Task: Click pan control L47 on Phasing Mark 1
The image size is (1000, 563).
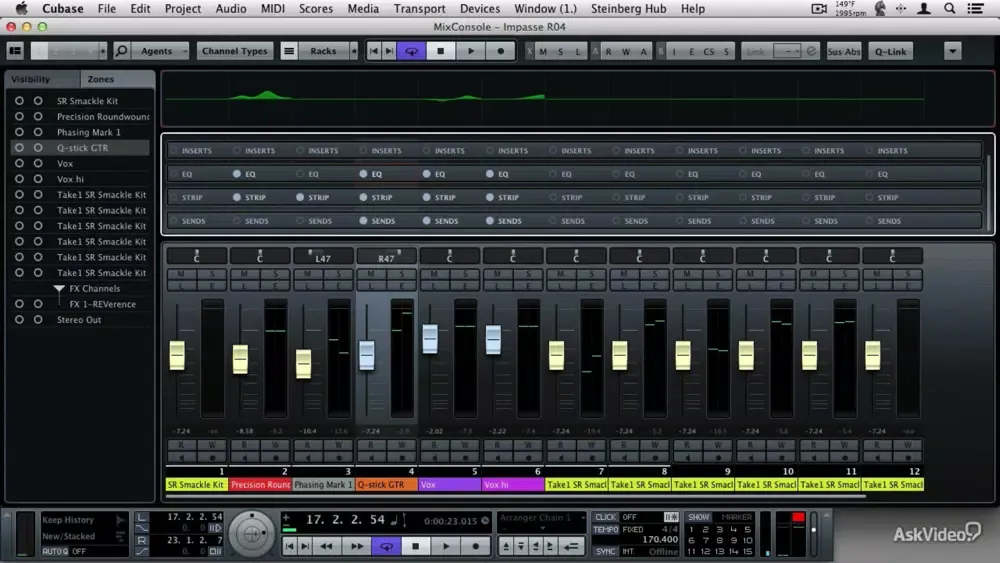Action: (323, 256)
